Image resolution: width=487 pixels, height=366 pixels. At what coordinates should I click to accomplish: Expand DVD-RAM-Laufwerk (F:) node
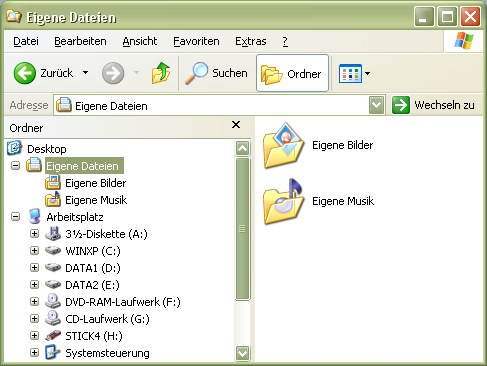pyautogui.click(x=34, y=302)
